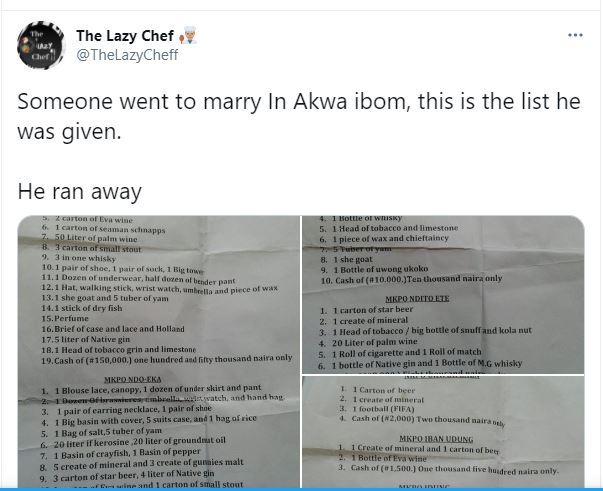
Task: Open the top-right list photo
Action: click(x=443, y=294)
